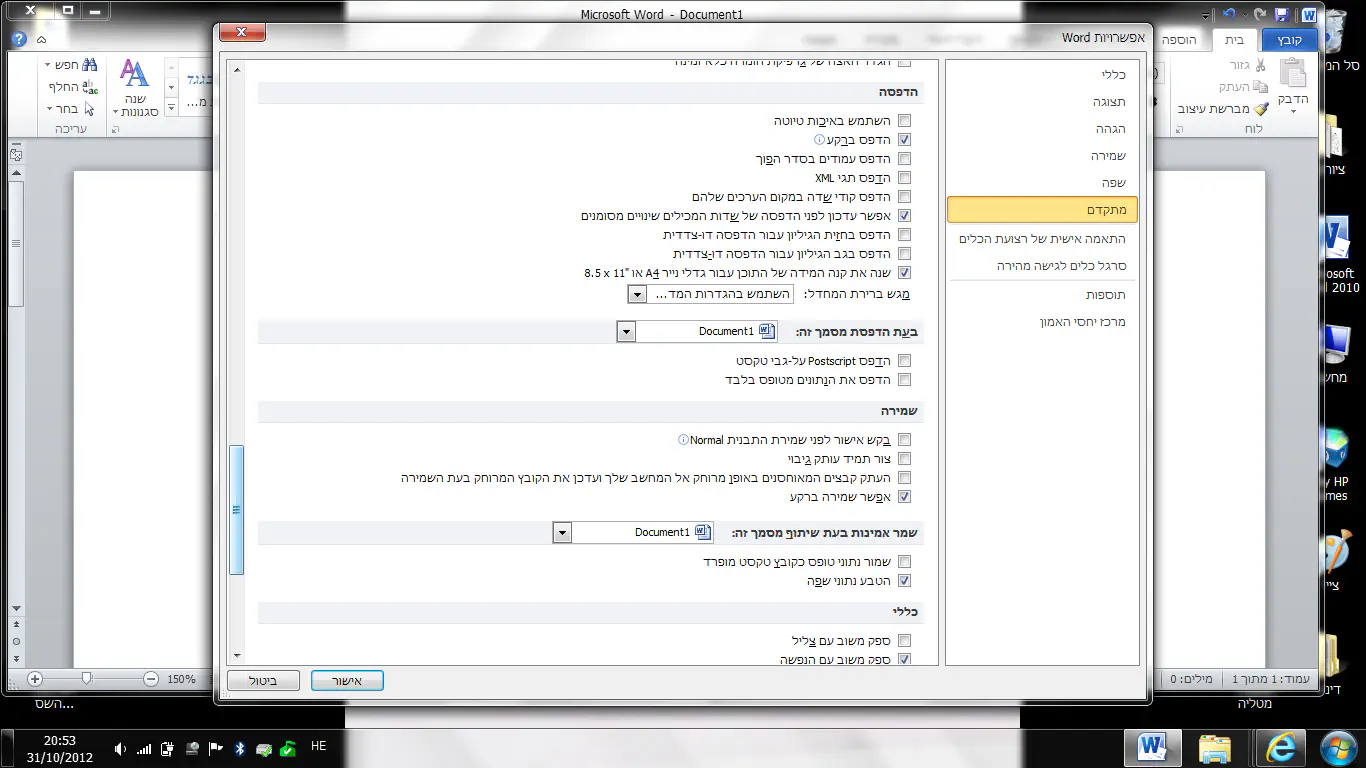Expand the Document1 dropdown for printing this document

626,332
